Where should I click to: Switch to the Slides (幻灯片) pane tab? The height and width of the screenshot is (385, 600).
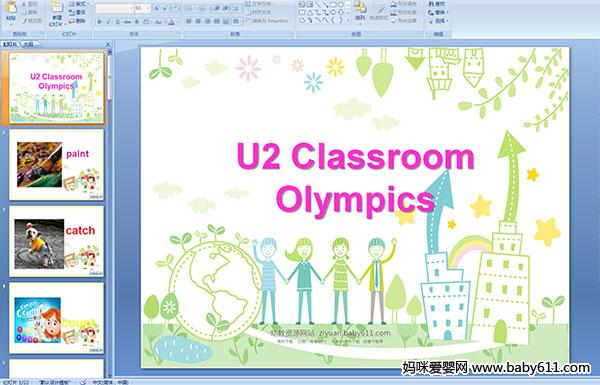pyautogui.click(x=10, y=44)
